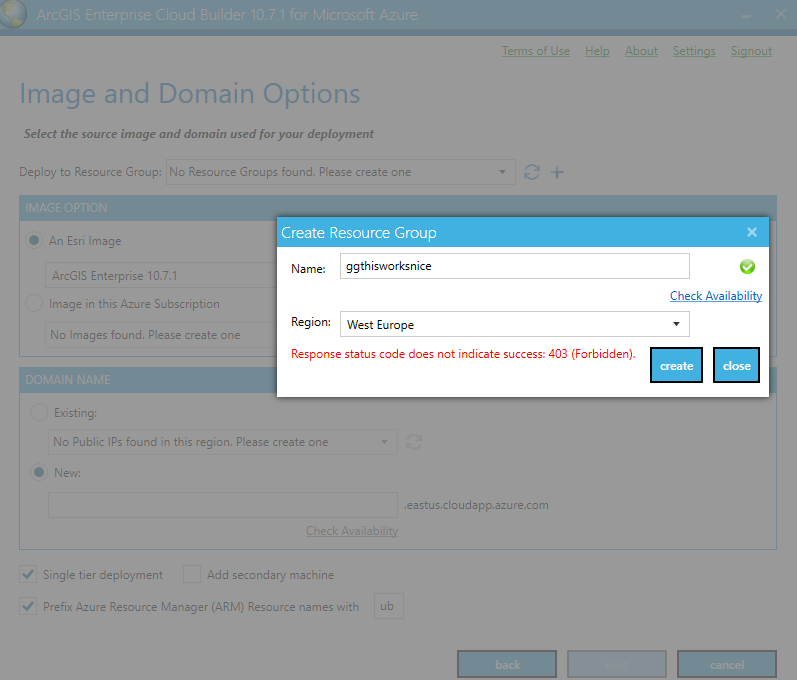
Task: Click the close button in the dialog
Action: (x=737, y=365)
